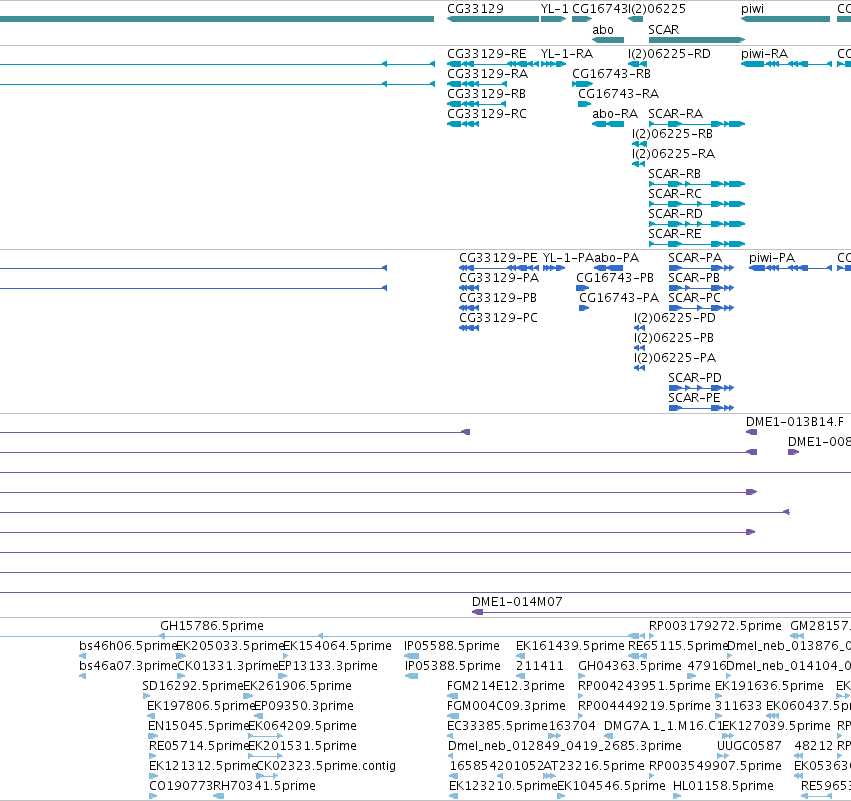Click EST label IP05388.5prime
The height and width of the screenshot is (801, 851).
pos(452,666)
